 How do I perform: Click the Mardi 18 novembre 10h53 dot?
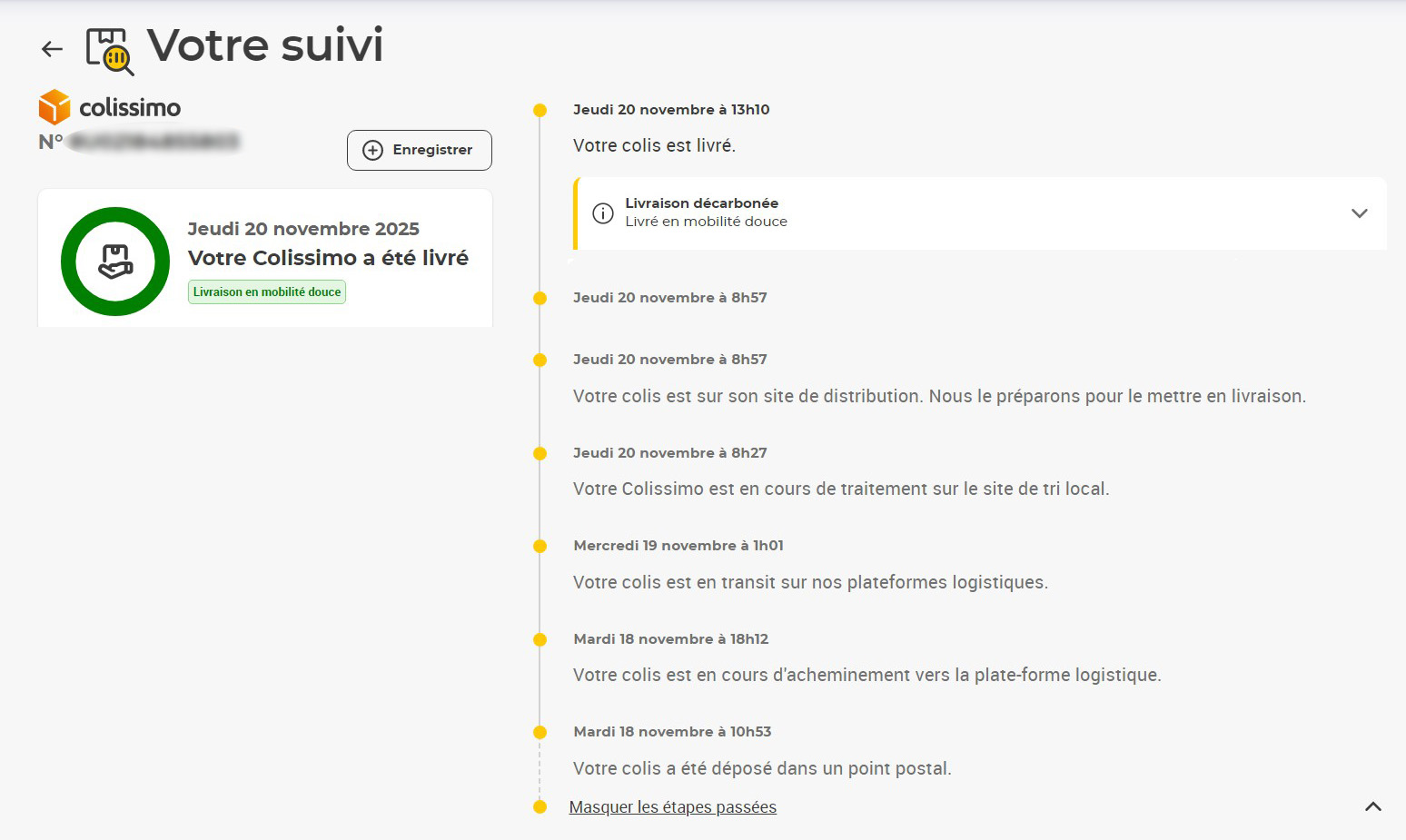[540, 733]
